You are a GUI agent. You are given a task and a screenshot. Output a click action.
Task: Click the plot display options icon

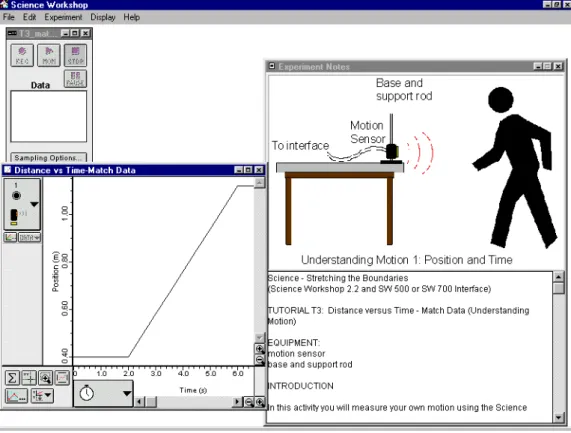pyautogui.click(x=10, y=237)
